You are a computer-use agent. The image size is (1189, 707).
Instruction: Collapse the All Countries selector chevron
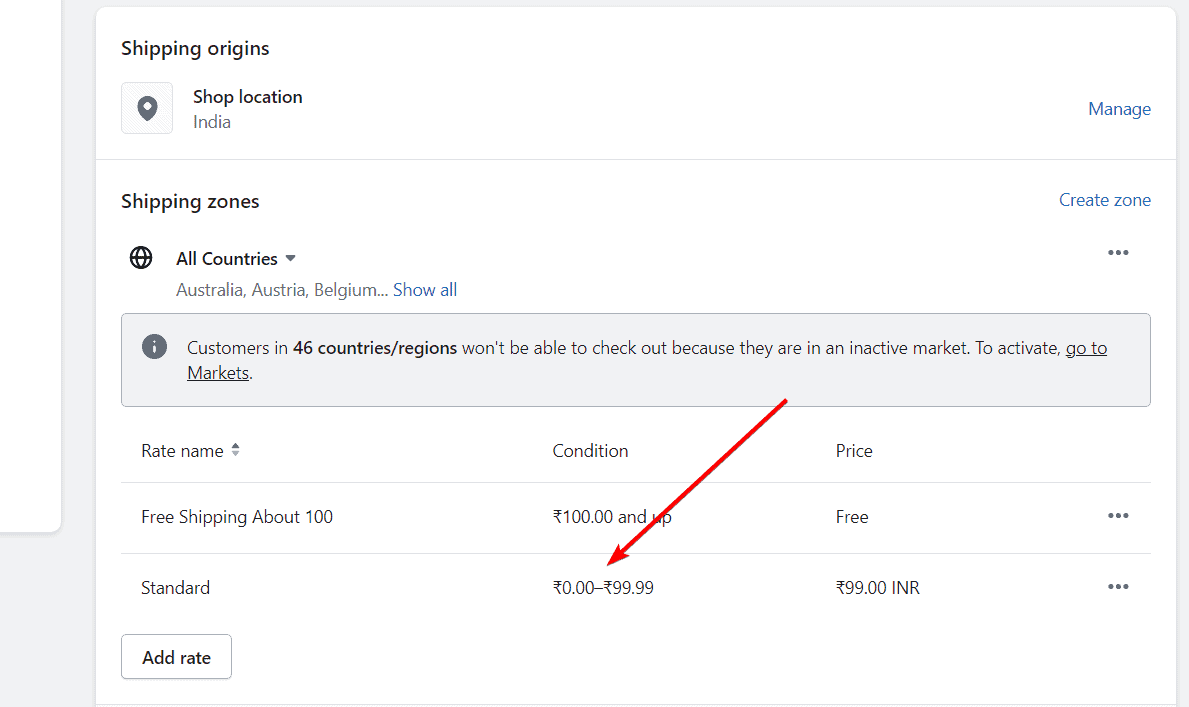290,258
